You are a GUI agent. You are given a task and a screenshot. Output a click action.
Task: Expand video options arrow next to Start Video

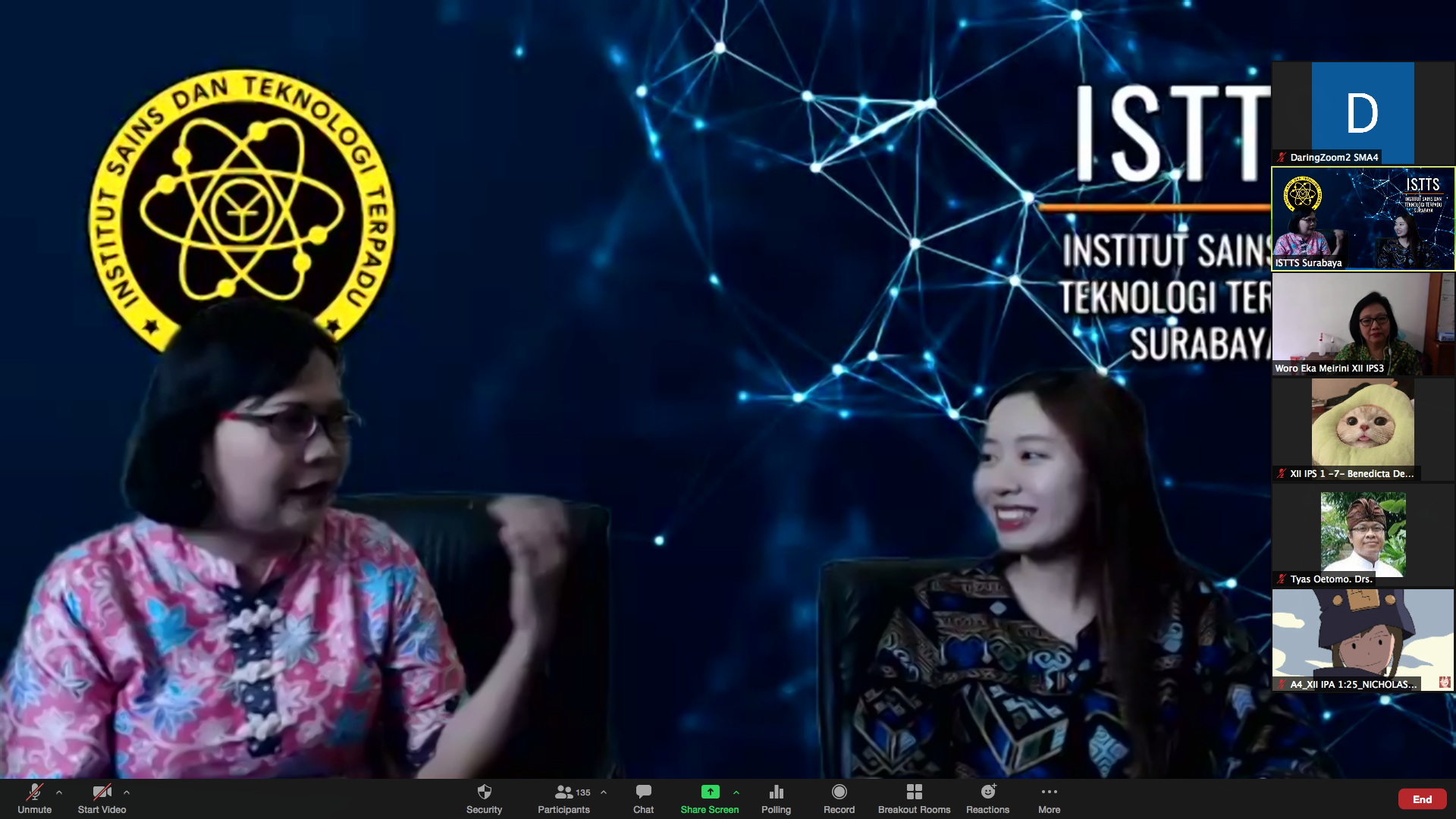coord(127,792)
